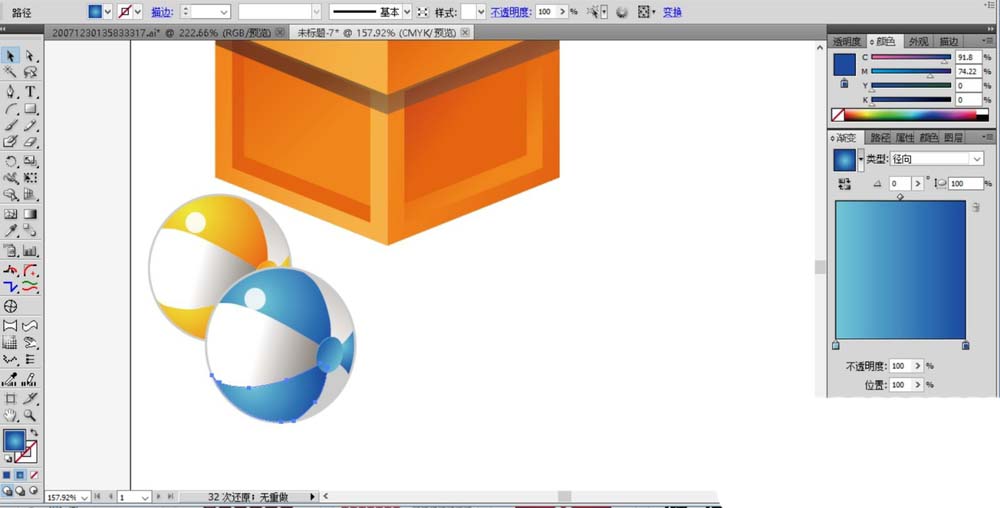This screenshot has height=508, width=1000.
Task: Select the Direct Selection tool
Action: (30, 56)
